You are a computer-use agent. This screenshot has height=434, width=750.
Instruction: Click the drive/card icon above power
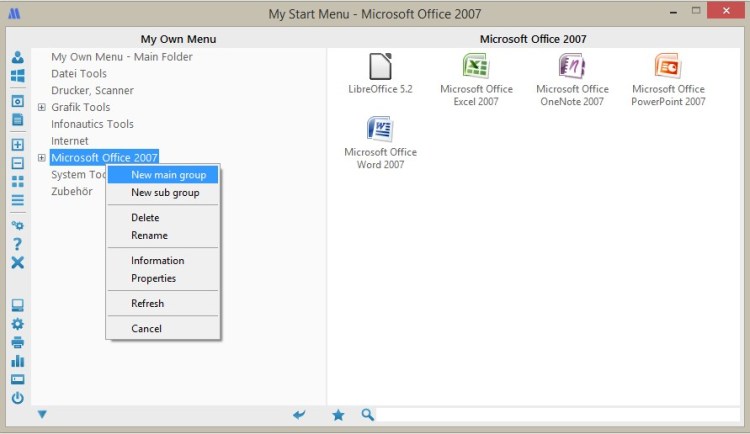pyautogui.click(x=18, y=379)
